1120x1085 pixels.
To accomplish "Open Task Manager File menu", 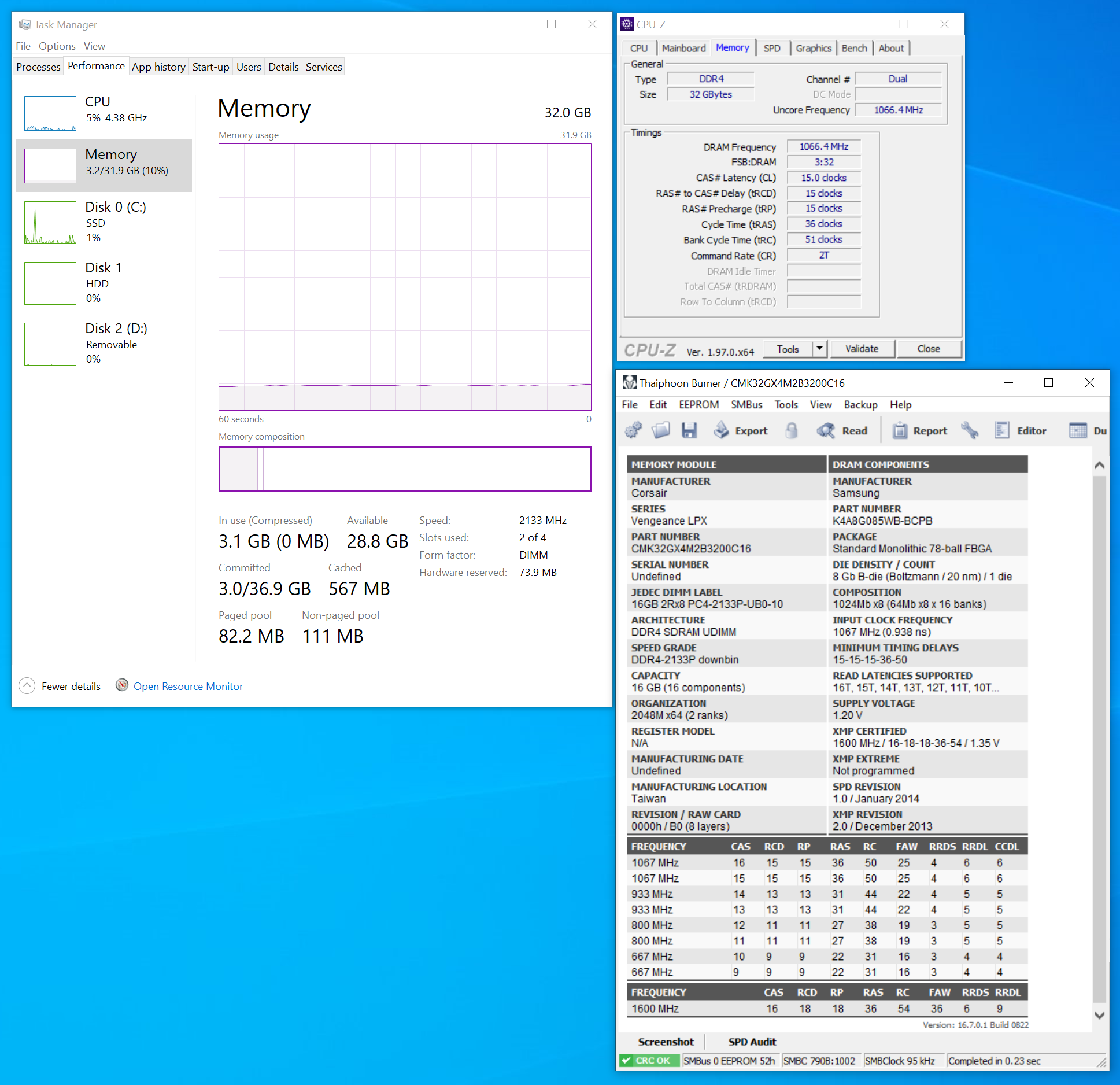I will pyautogui.click(x=23, y=46).
